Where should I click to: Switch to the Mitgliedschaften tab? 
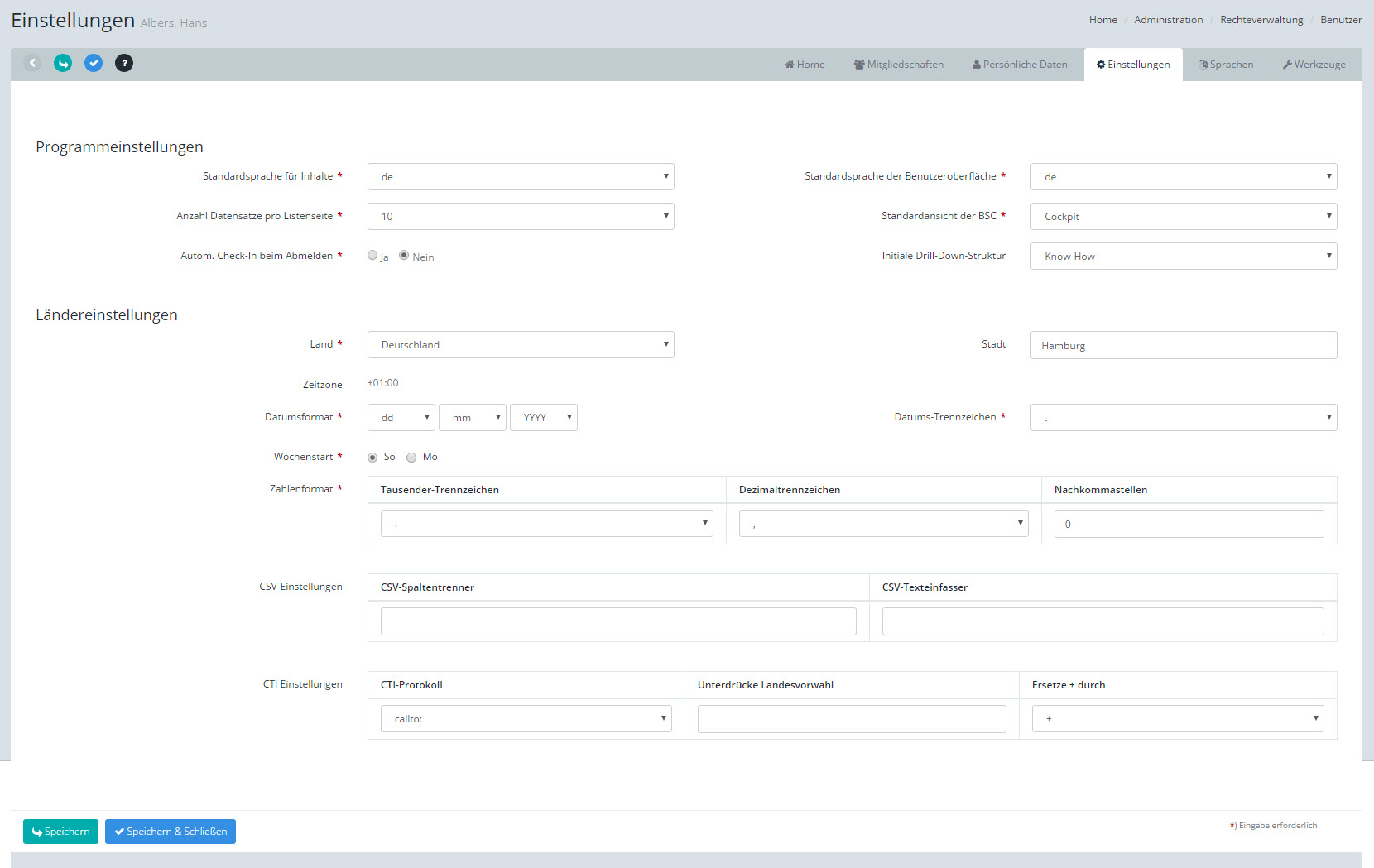pyautogui.click(x=898, y=65)
